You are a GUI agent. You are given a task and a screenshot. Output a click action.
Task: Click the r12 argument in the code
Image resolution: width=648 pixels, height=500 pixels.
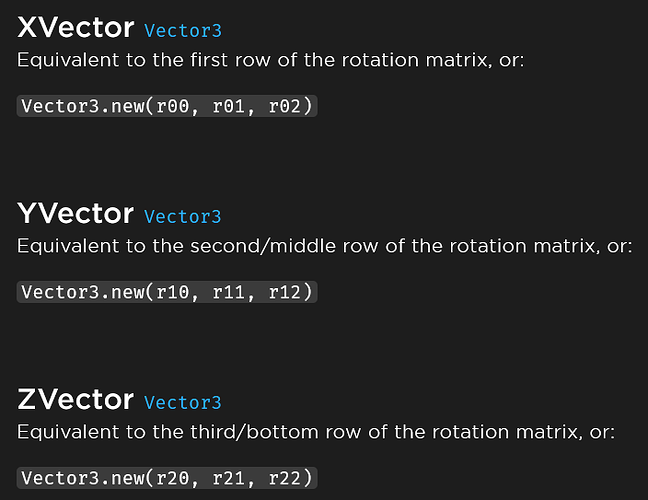pyautogui.click(x=285, y=292)
